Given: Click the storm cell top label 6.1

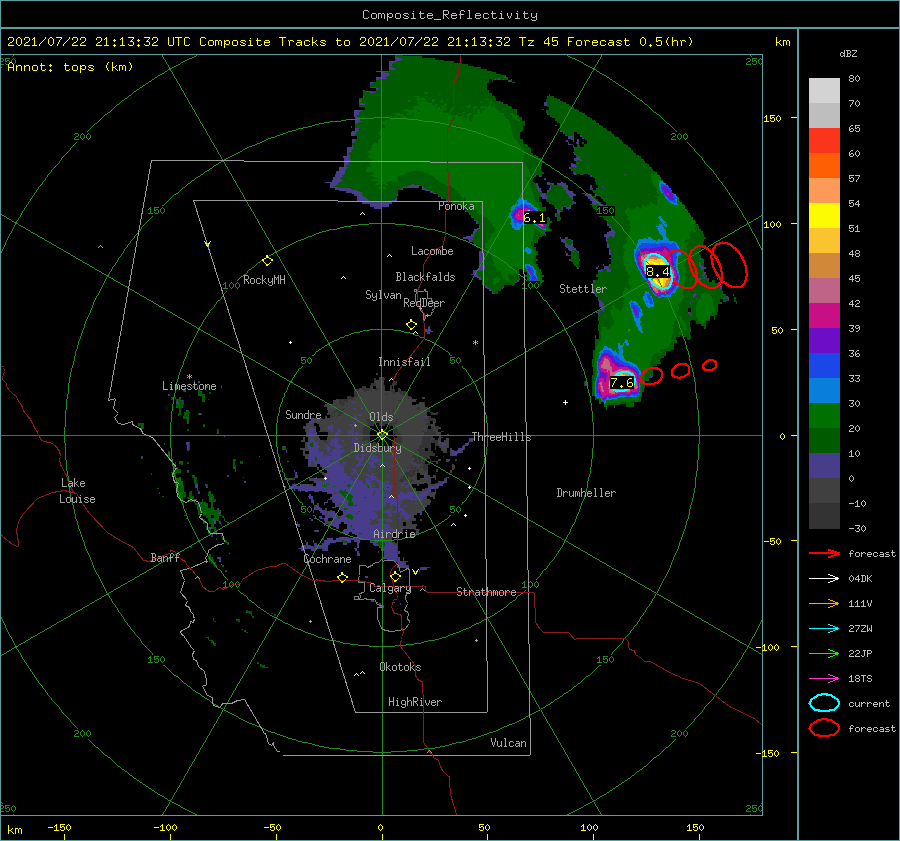Looking at the screenshot, I should pos(534,218).
